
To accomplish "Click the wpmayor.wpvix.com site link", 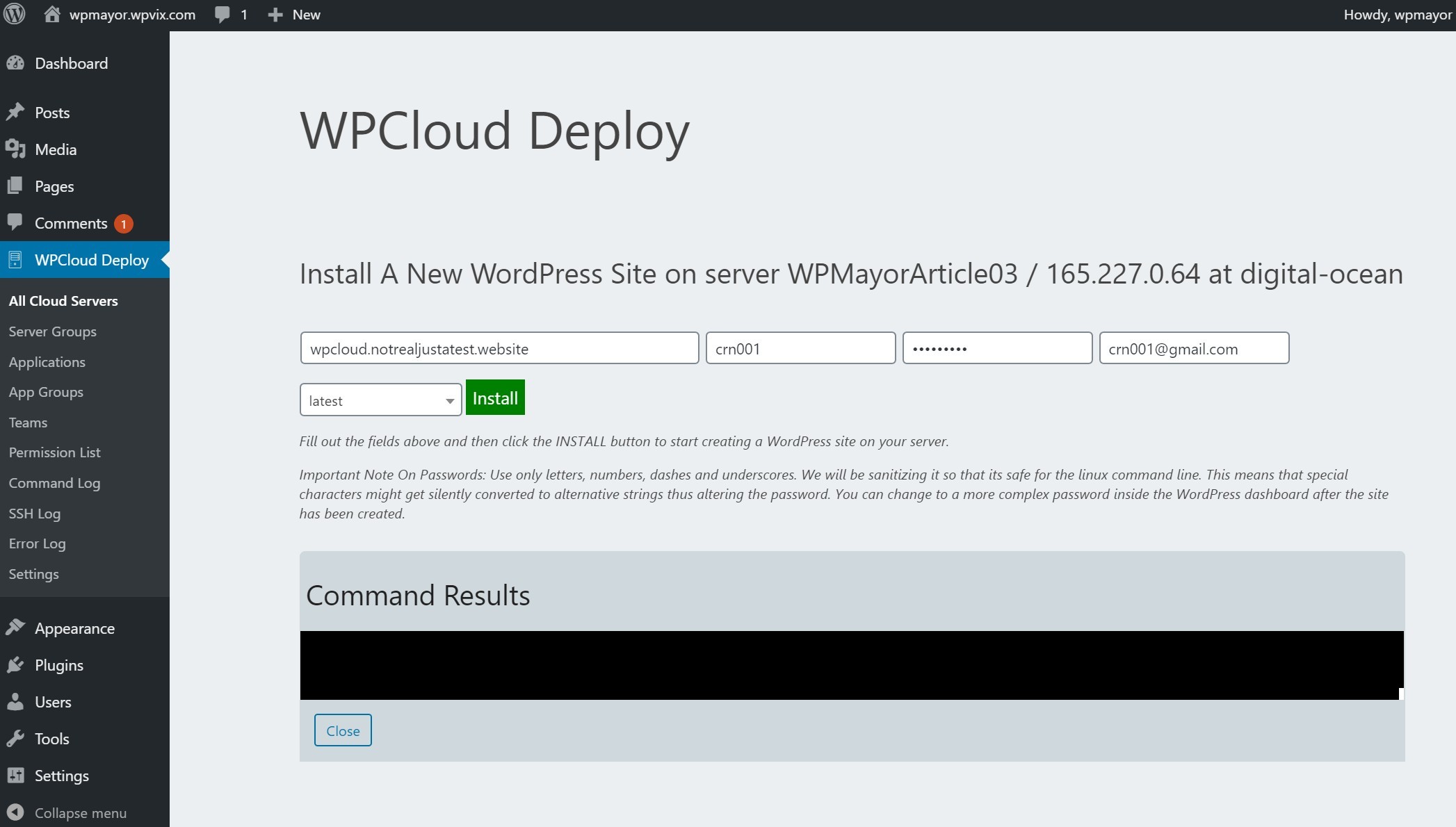I will tap(132, 15).
